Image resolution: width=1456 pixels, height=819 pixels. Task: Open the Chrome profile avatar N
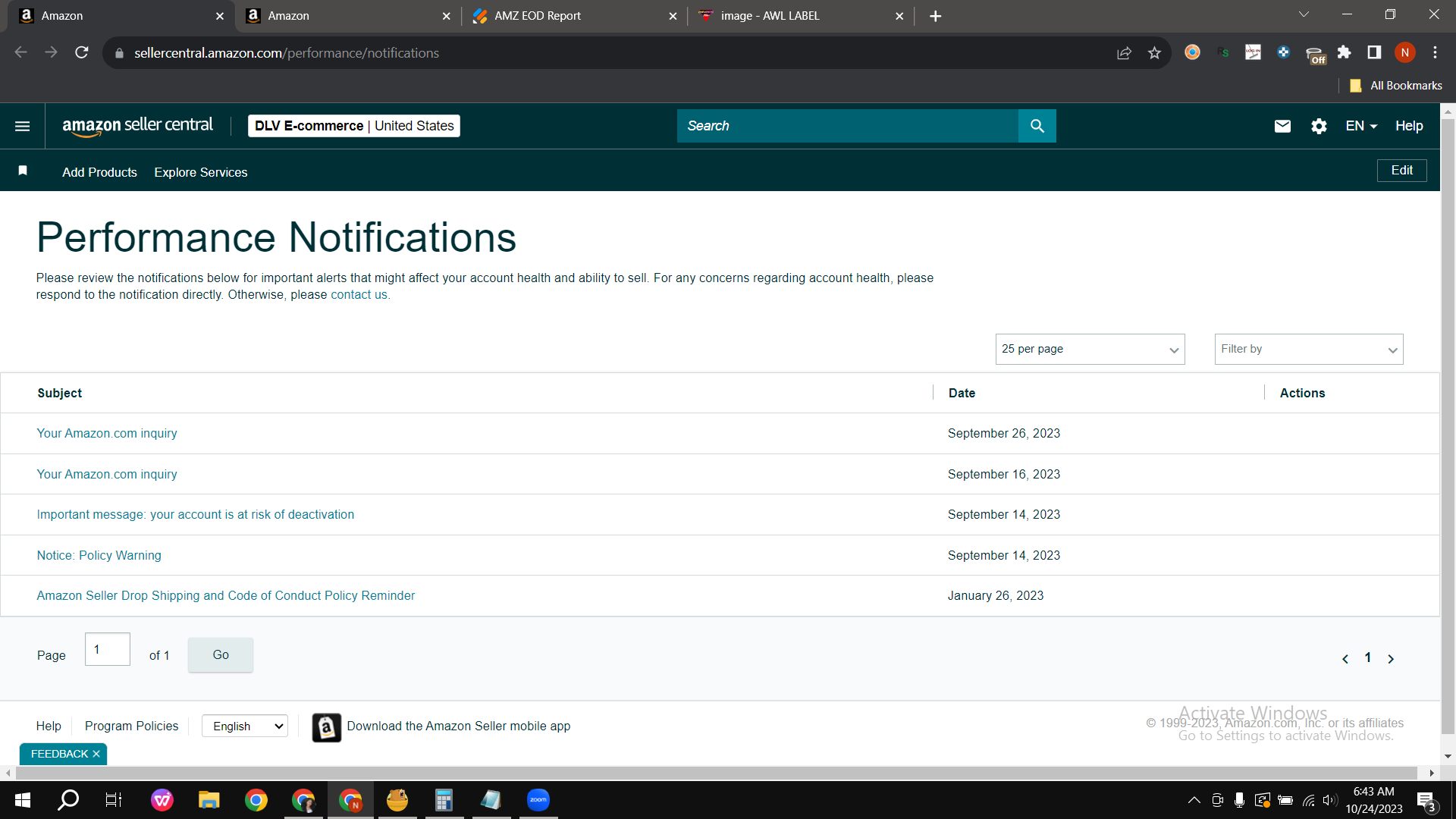click(x=1405, y=52)
